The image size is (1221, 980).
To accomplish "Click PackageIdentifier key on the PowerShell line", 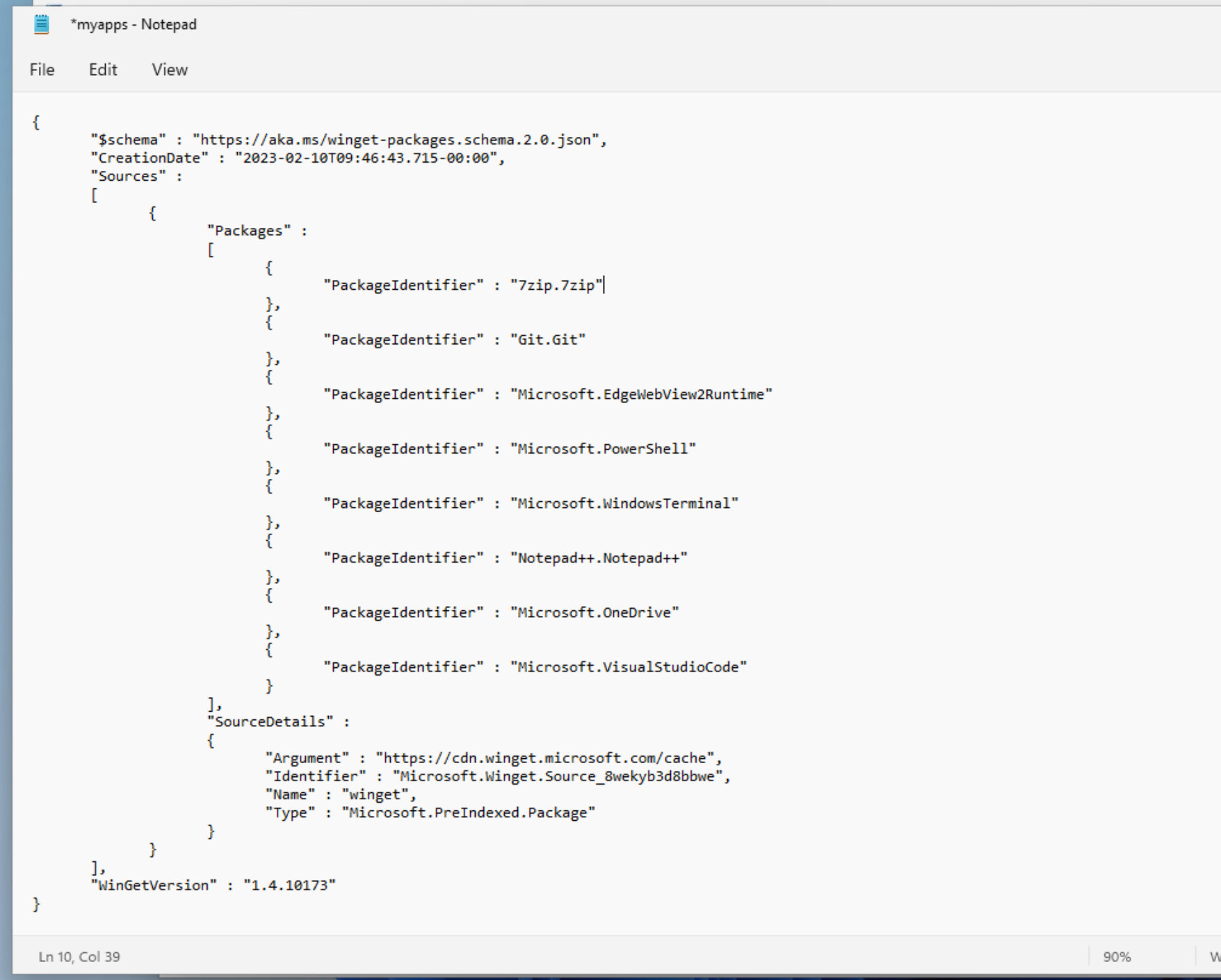I will pos(403,448).
